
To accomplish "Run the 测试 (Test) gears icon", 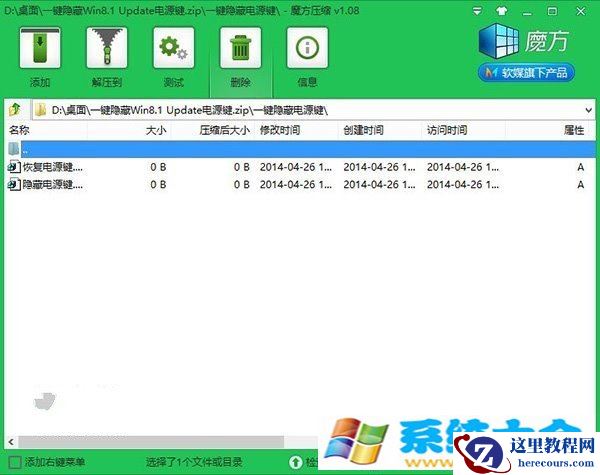I will tap(174, 48).
